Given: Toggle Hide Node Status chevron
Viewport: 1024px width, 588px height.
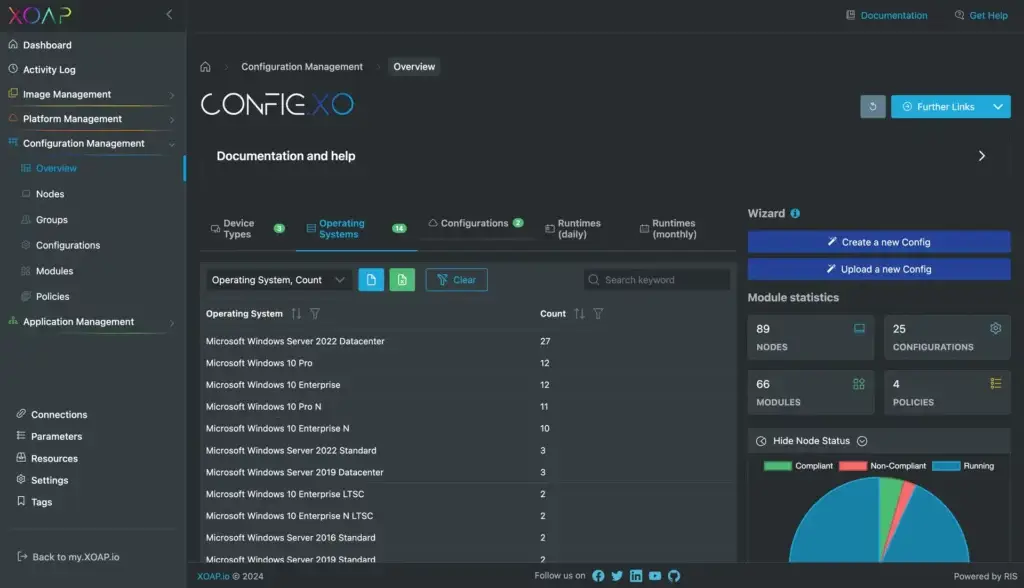Looking at the screenshot, I should tap(862, 441).
